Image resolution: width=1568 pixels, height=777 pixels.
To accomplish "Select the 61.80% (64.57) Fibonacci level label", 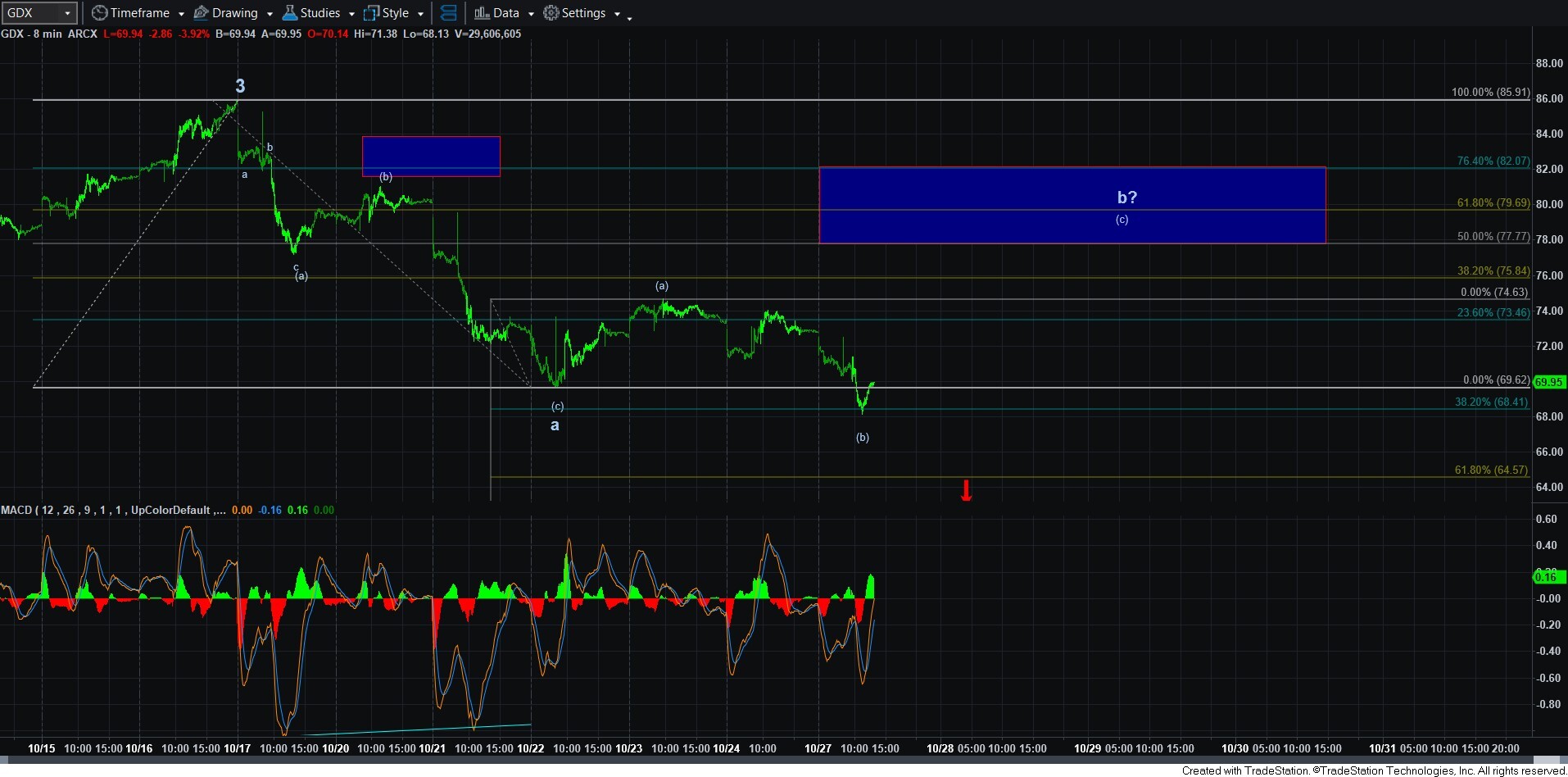I will [1490, 470].
